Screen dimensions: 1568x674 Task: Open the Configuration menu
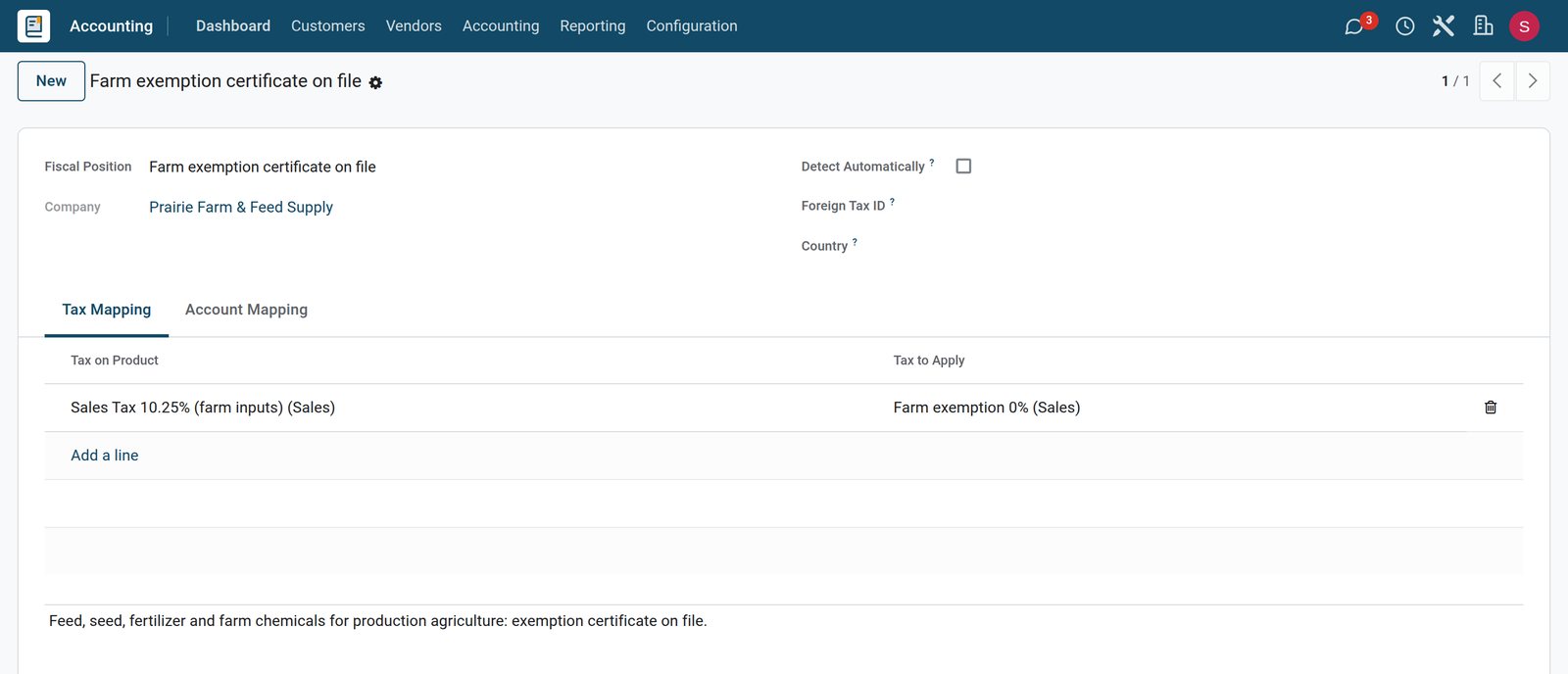(692, 26)
